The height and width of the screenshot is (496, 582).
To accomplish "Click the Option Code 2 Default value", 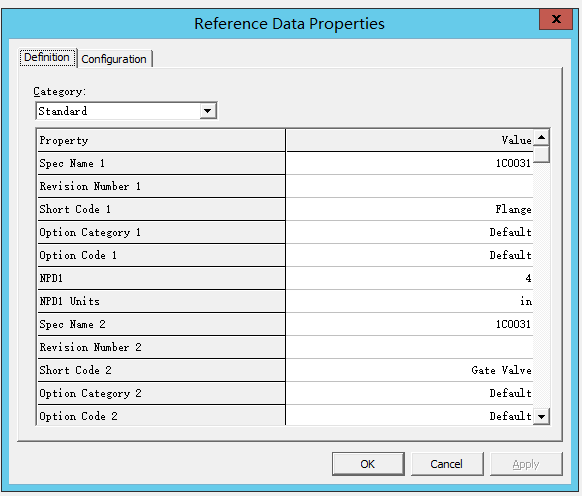I will [x=410, y=416].
